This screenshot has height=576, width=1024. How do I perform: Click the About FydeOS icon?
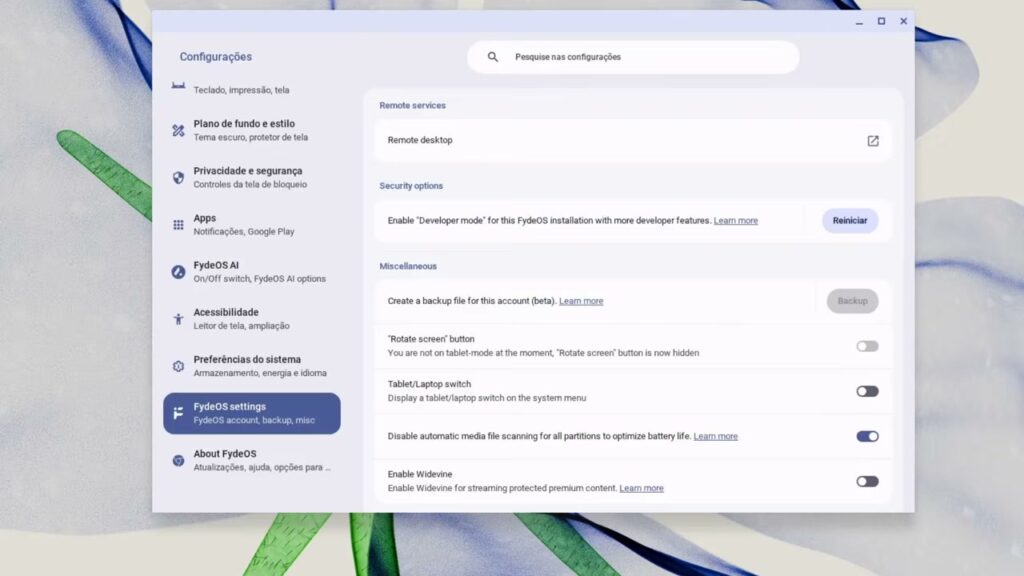click(x=178, y=460)
